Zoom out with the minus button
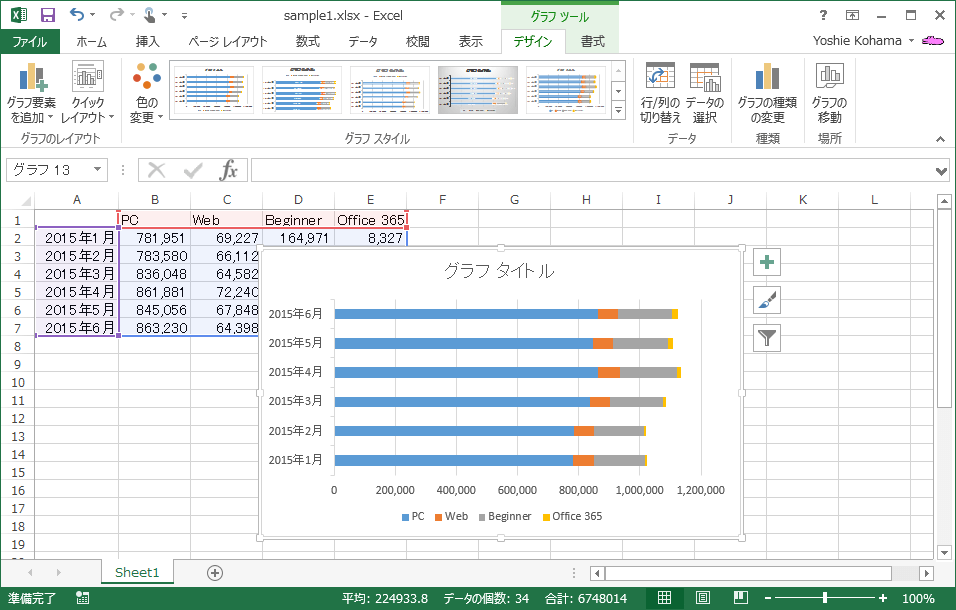The image size is (956, 610). [x=768, y=598]
